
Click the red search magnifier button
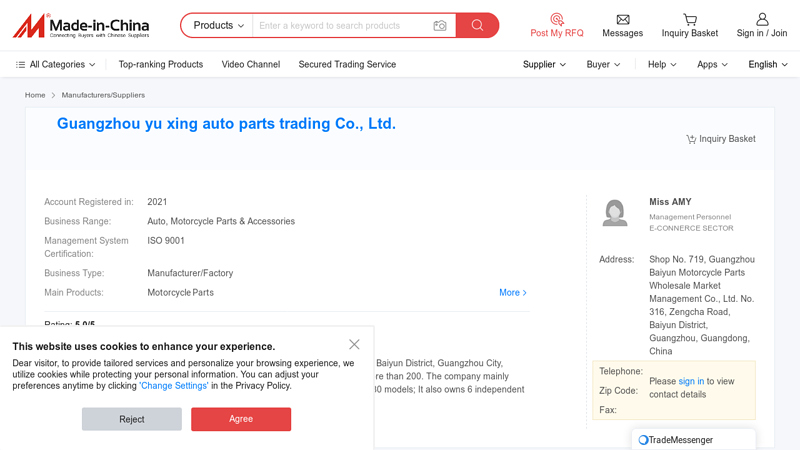(x=477, y=26)
